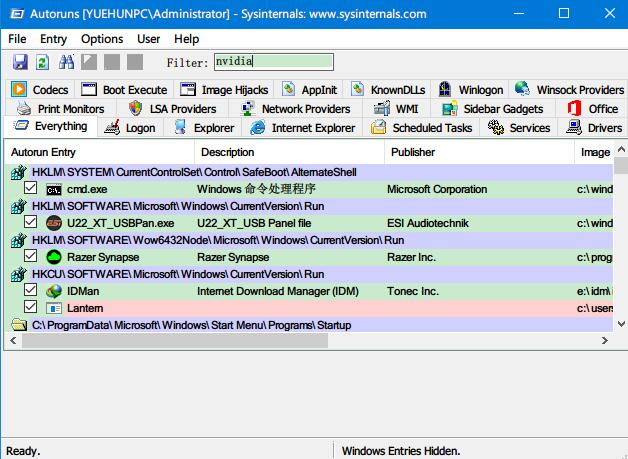Open the Entry menu
Screen dimensions: 628x459
click(x=53, y=39)
